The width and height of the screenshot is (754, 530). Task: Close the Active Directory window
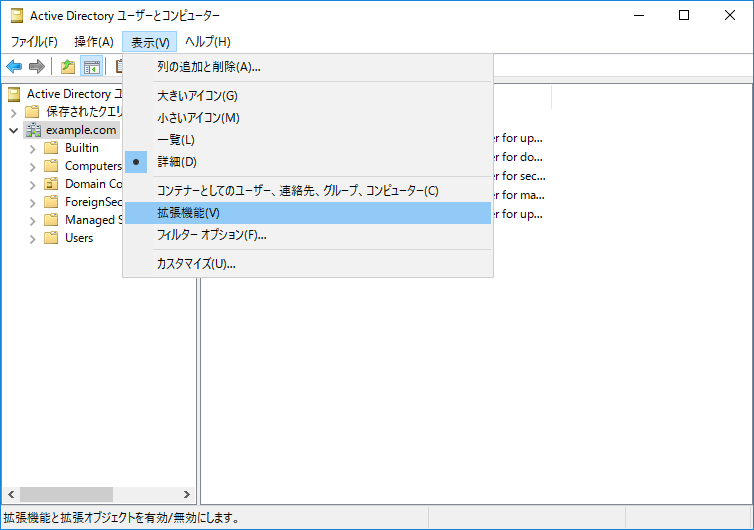click(729, 15)
